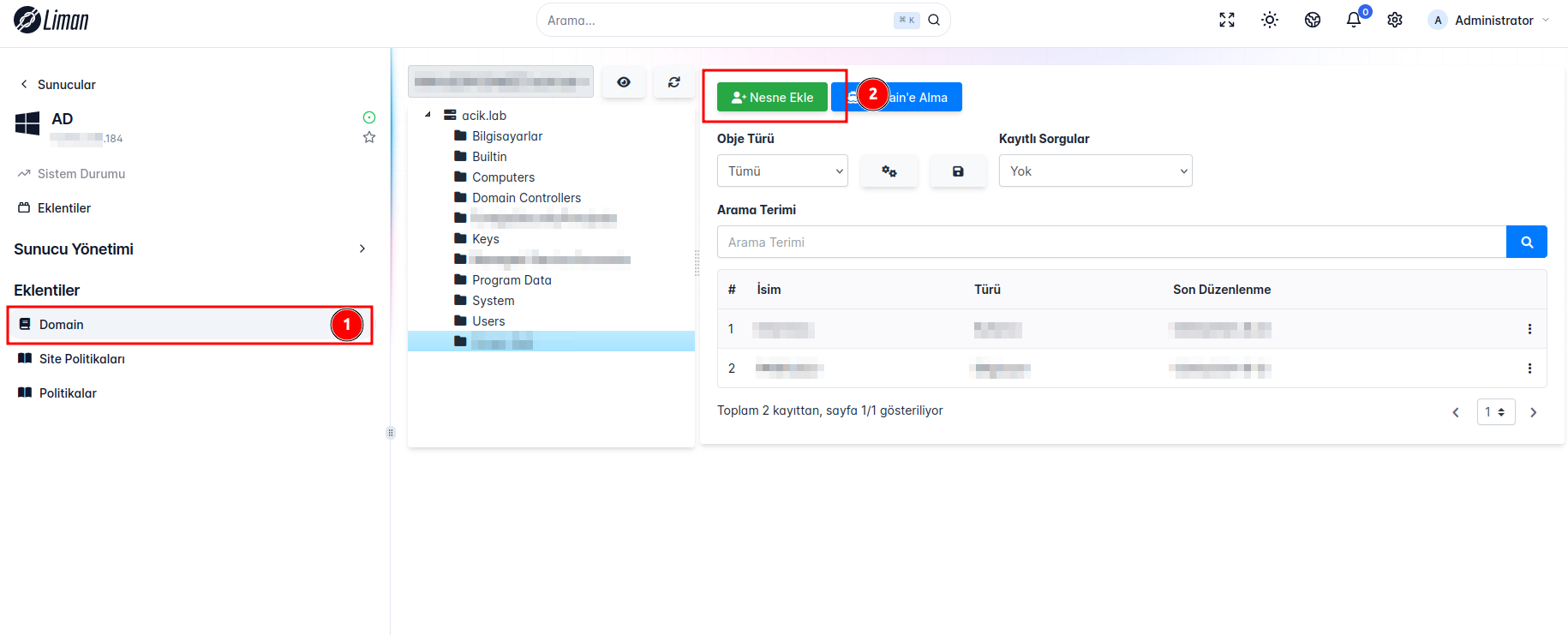1568x635 pixels.
Task: Toggle fullscreen mode icon
Action: [x=1227, y=20]
